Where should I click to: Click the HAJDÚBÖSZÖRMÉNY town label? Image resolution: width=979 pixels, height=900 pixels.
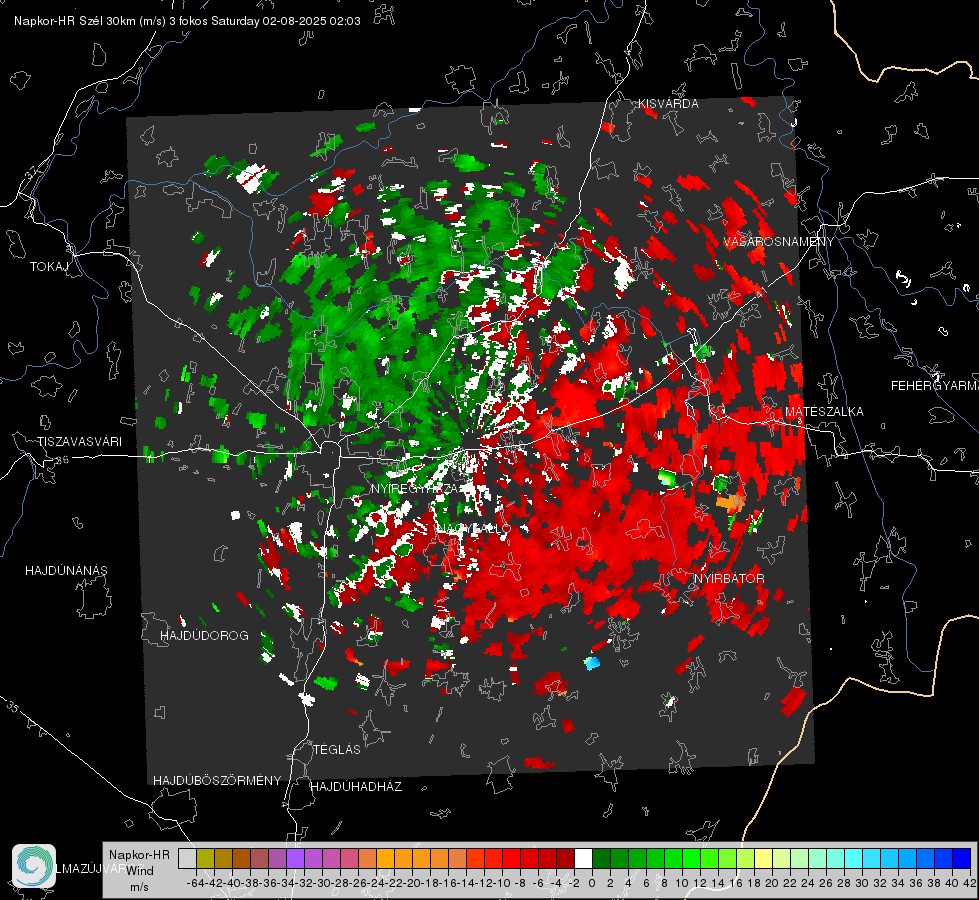[217, 781]
